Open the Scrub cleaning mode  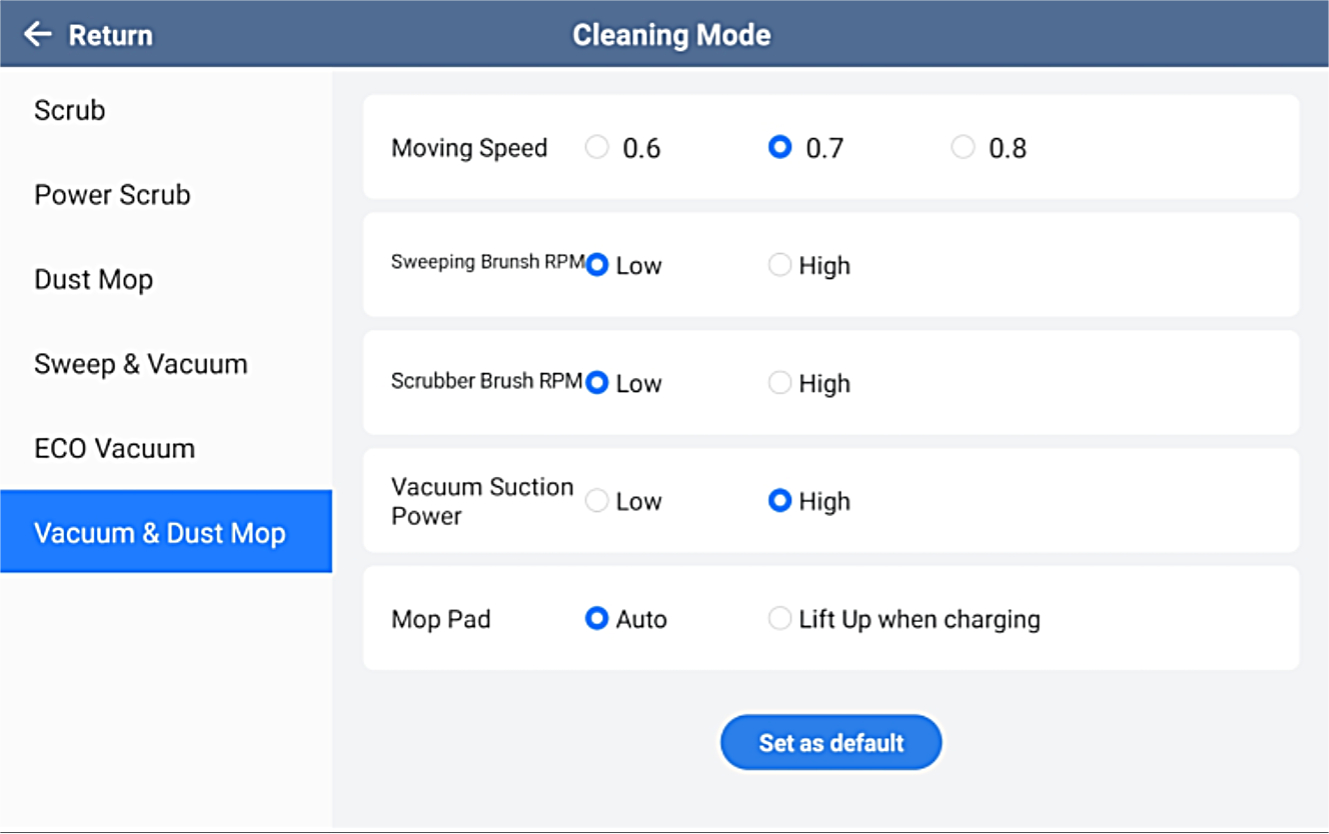tap(70, 110)
